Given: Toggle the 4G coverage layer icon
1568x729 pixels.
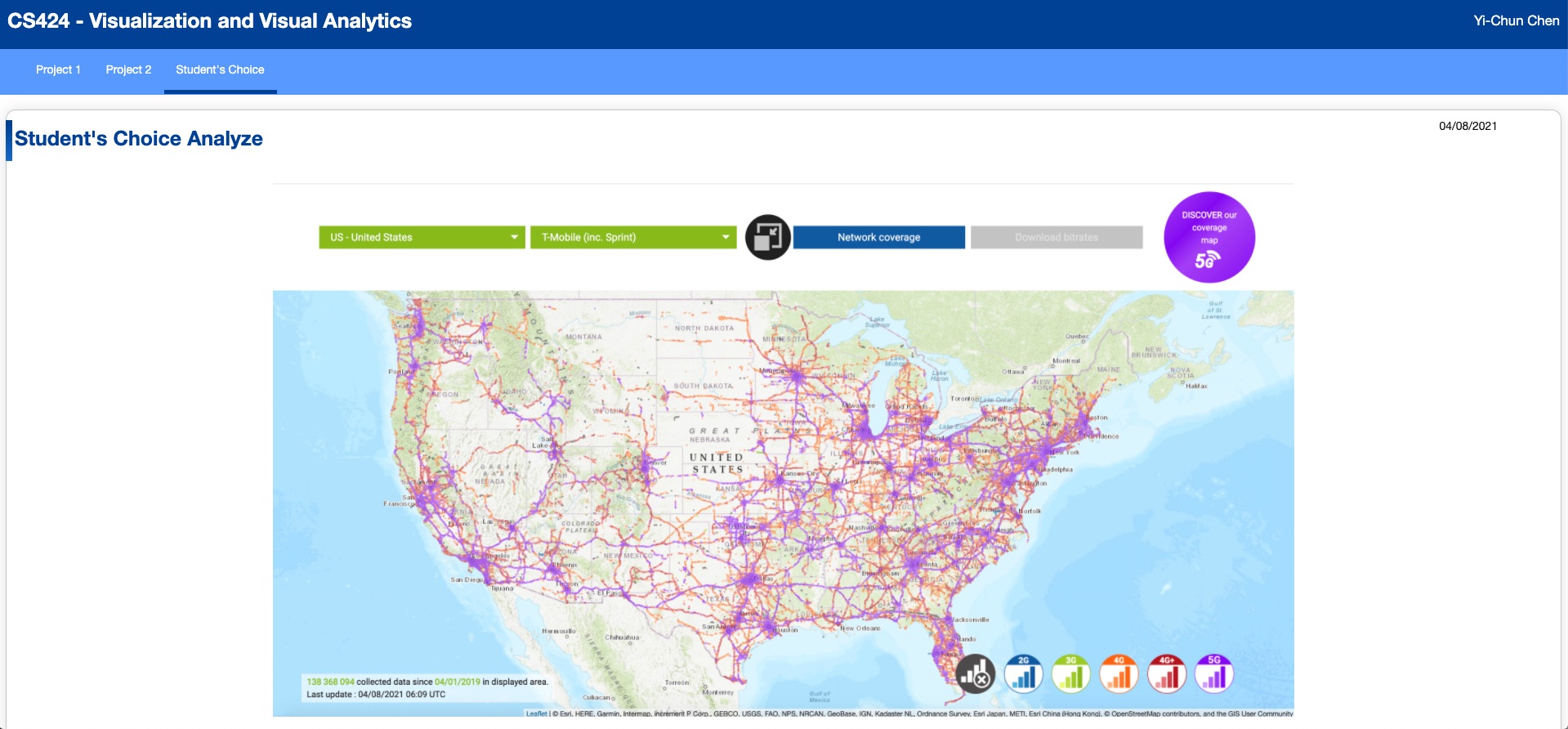Looking at the screenshot, I should click(x=1119, y=674).
